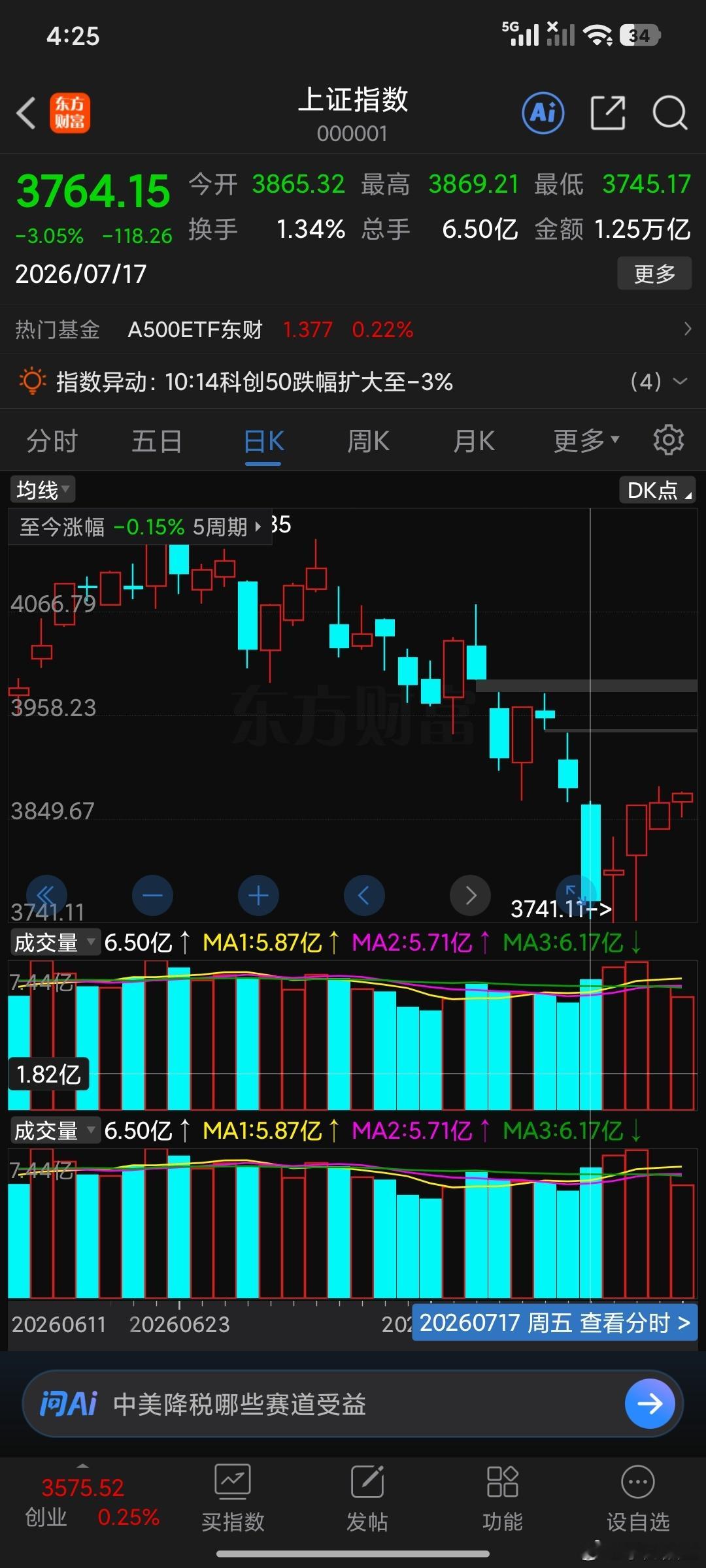Tap the back arrow icon
Viewport: 706px width, 1568px height.
[x=25, y=113]
